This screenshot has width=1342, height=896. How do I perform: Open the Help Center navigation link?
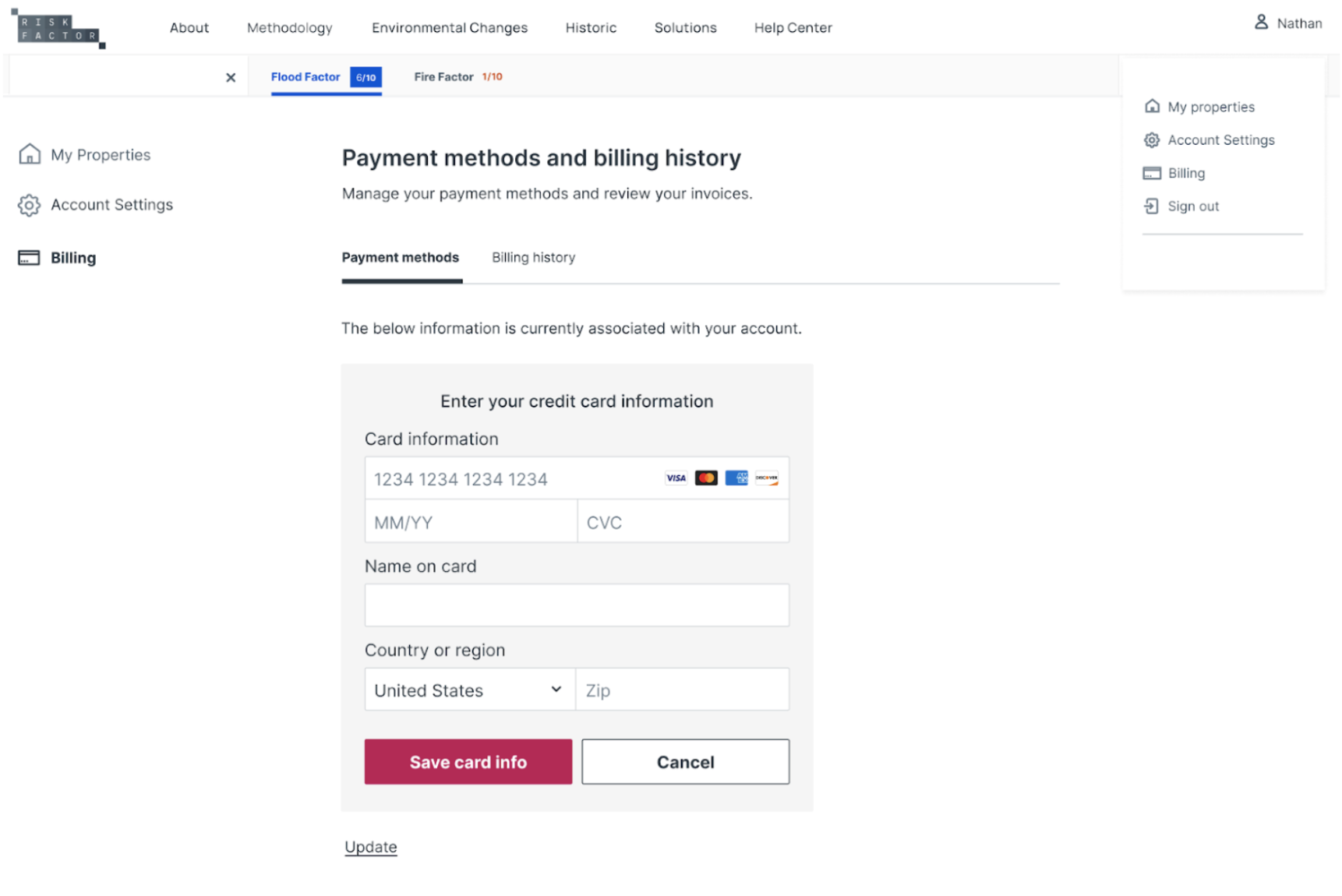[793, 28]
